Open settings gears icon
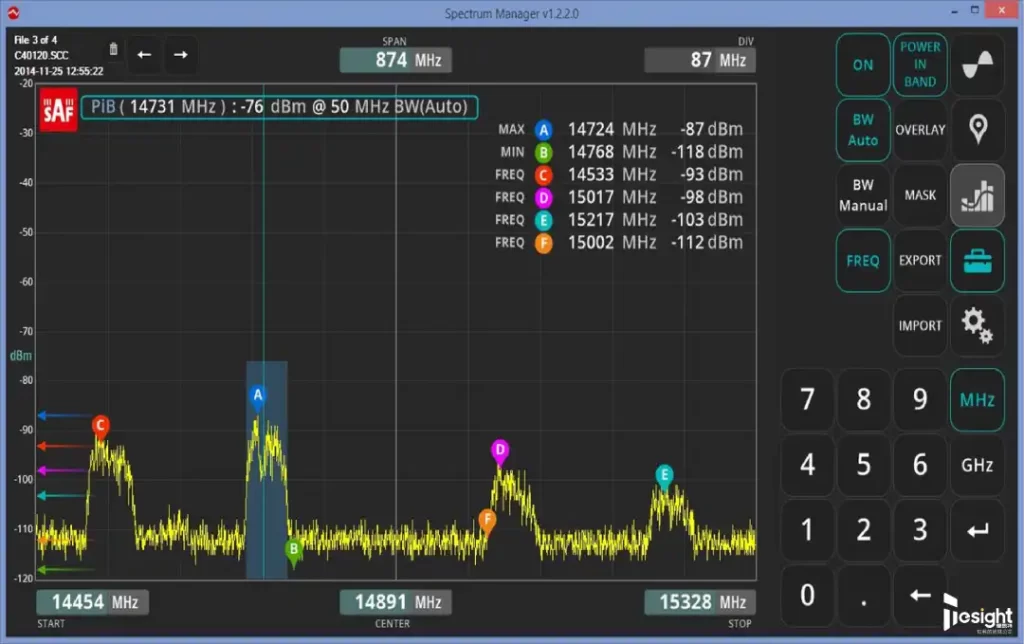1024x644 pixels. pos(977,325)
